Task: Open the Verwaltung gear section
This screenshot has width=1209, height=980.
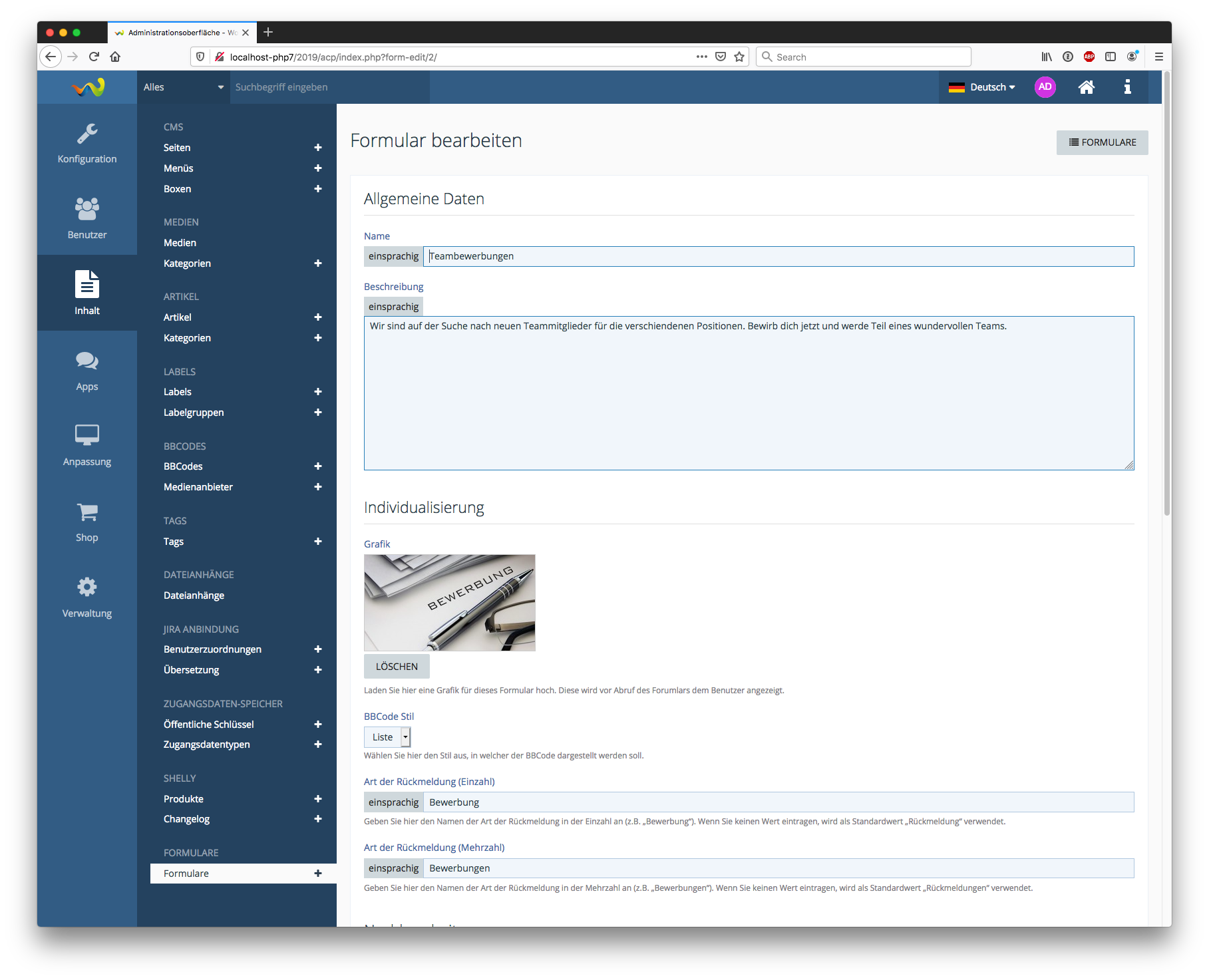Action: point(87,597)
